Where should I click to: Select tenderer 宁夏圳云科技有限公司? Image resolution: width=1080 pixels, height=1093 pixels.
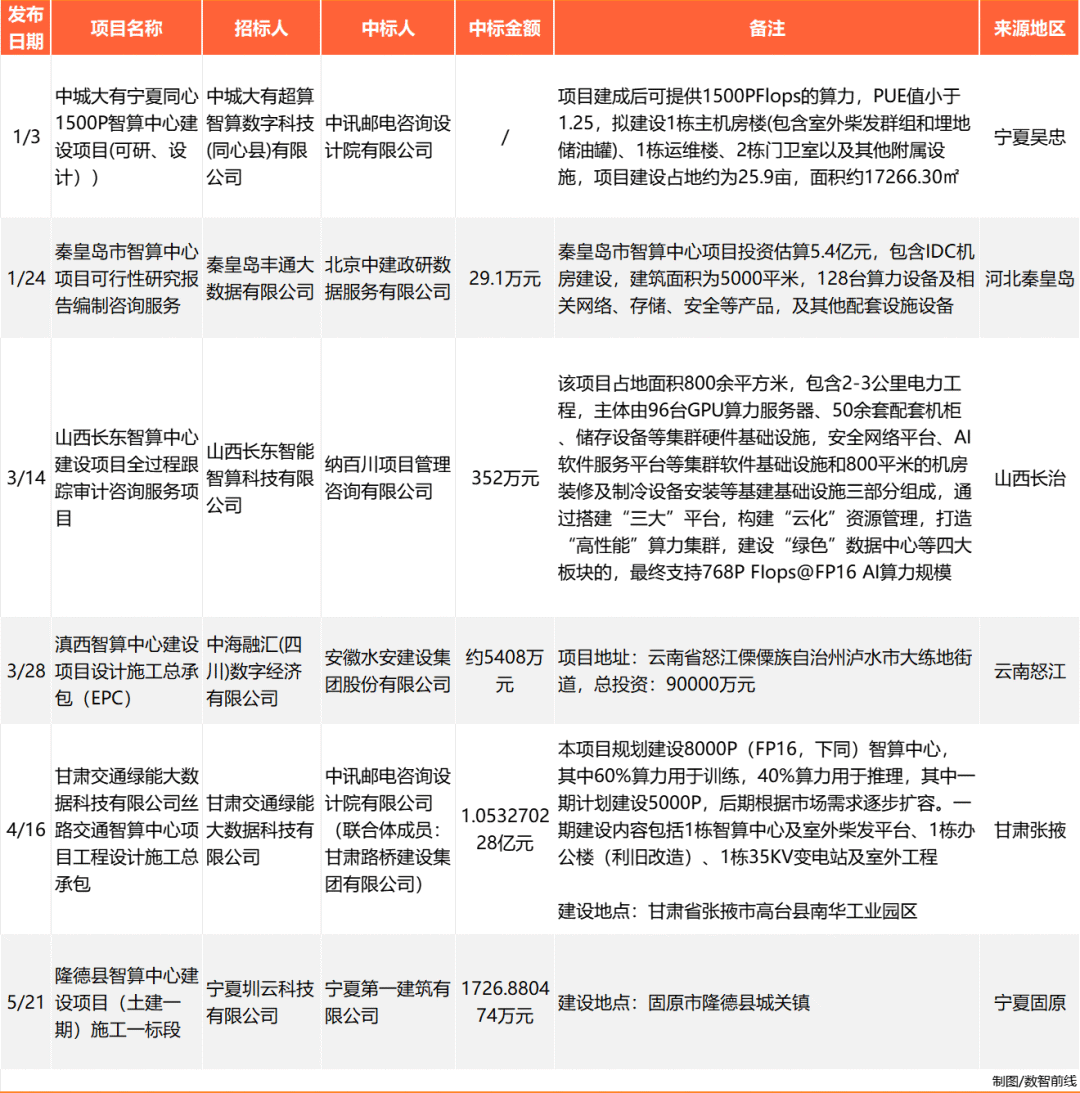tap(260, 1002)
